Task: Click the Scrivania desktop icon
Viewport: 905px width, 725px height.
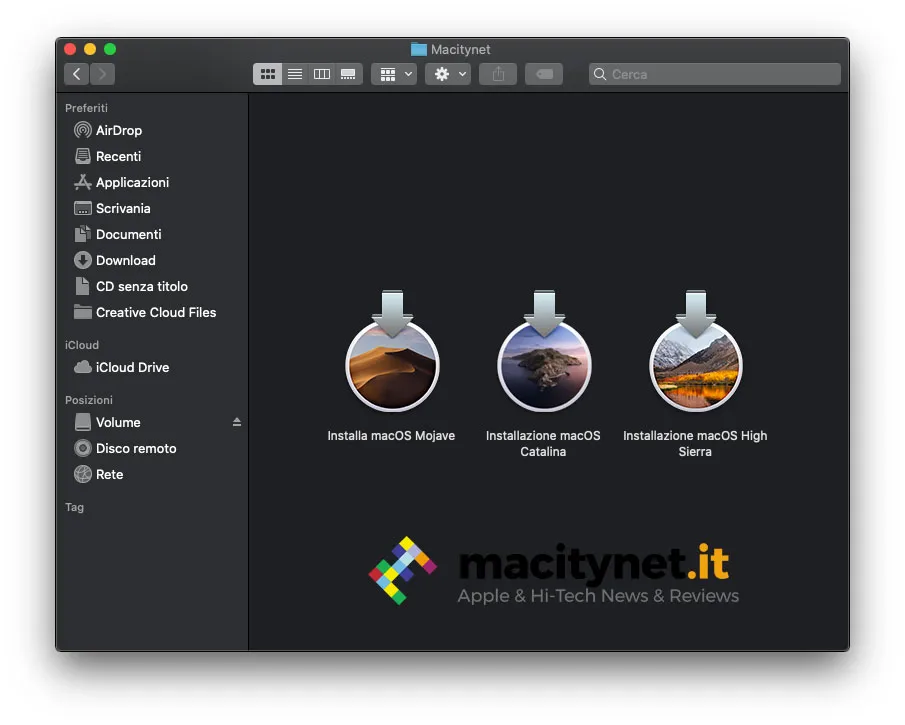Action: click(83, 208)
